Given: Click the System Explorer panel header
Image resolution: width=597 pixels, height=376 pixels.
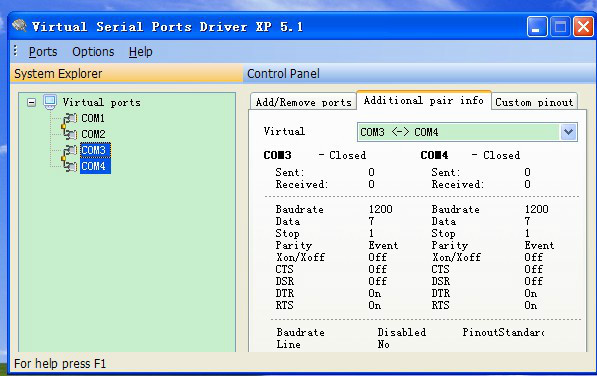Looking at the screenshot, I should click(x=126, y=73).
